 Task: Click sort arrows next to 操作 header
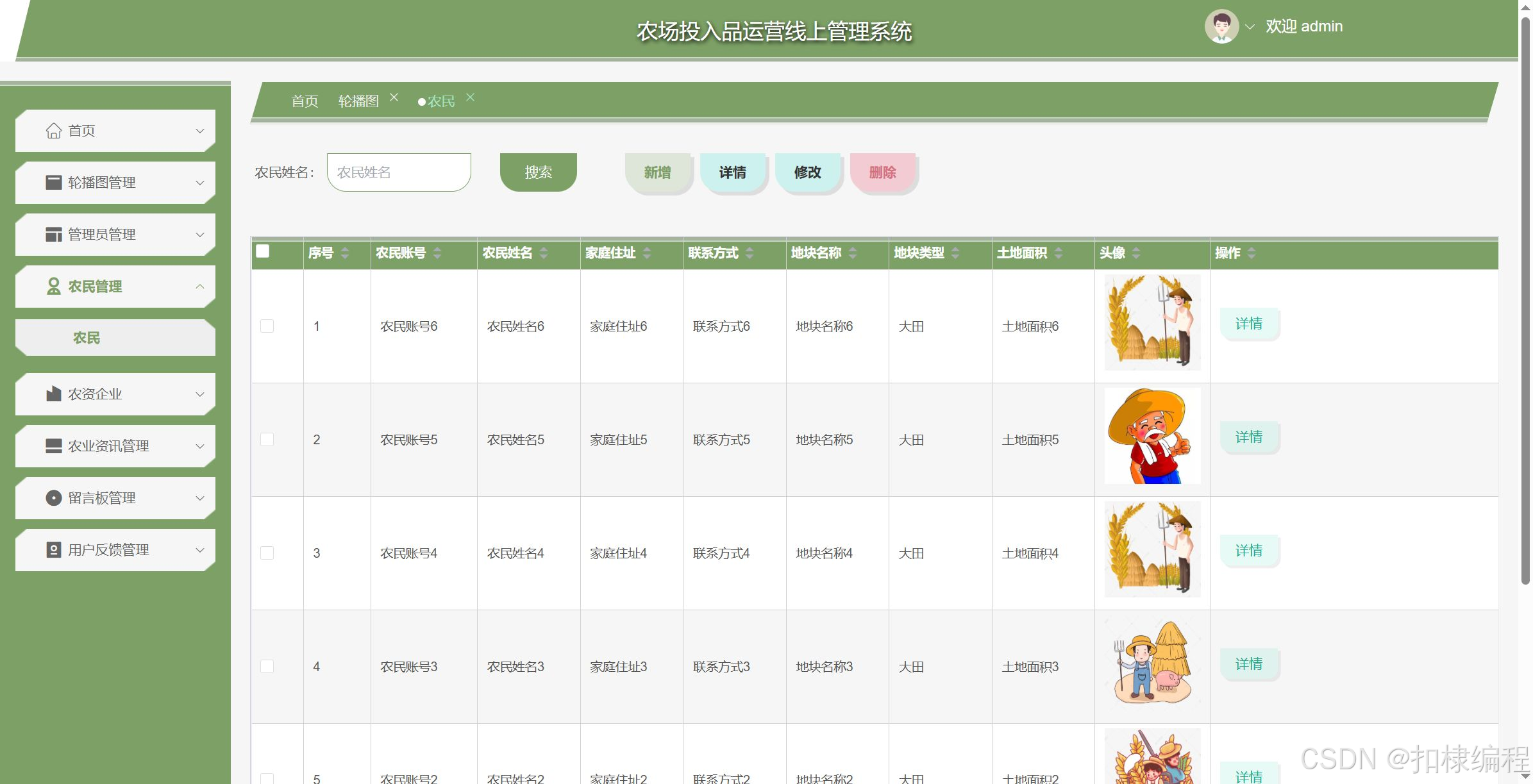[1252, 253]
